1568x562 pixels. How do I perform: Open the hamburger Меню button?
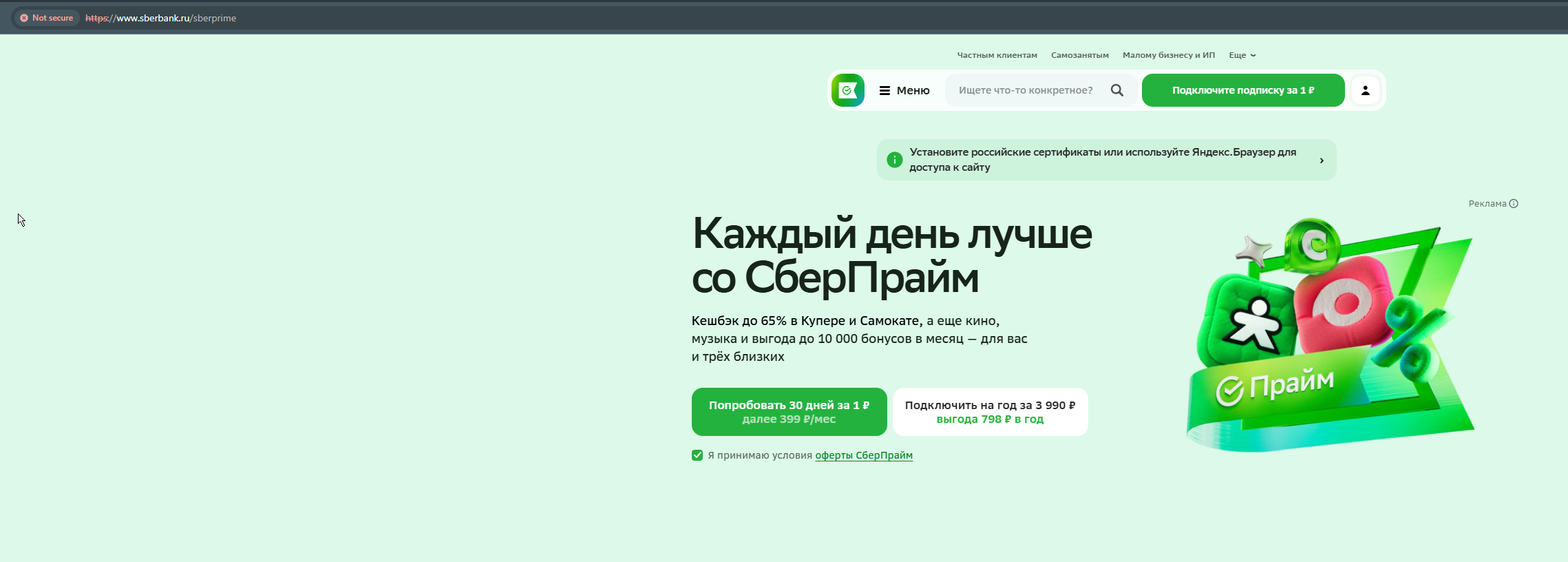pos(904,90)
